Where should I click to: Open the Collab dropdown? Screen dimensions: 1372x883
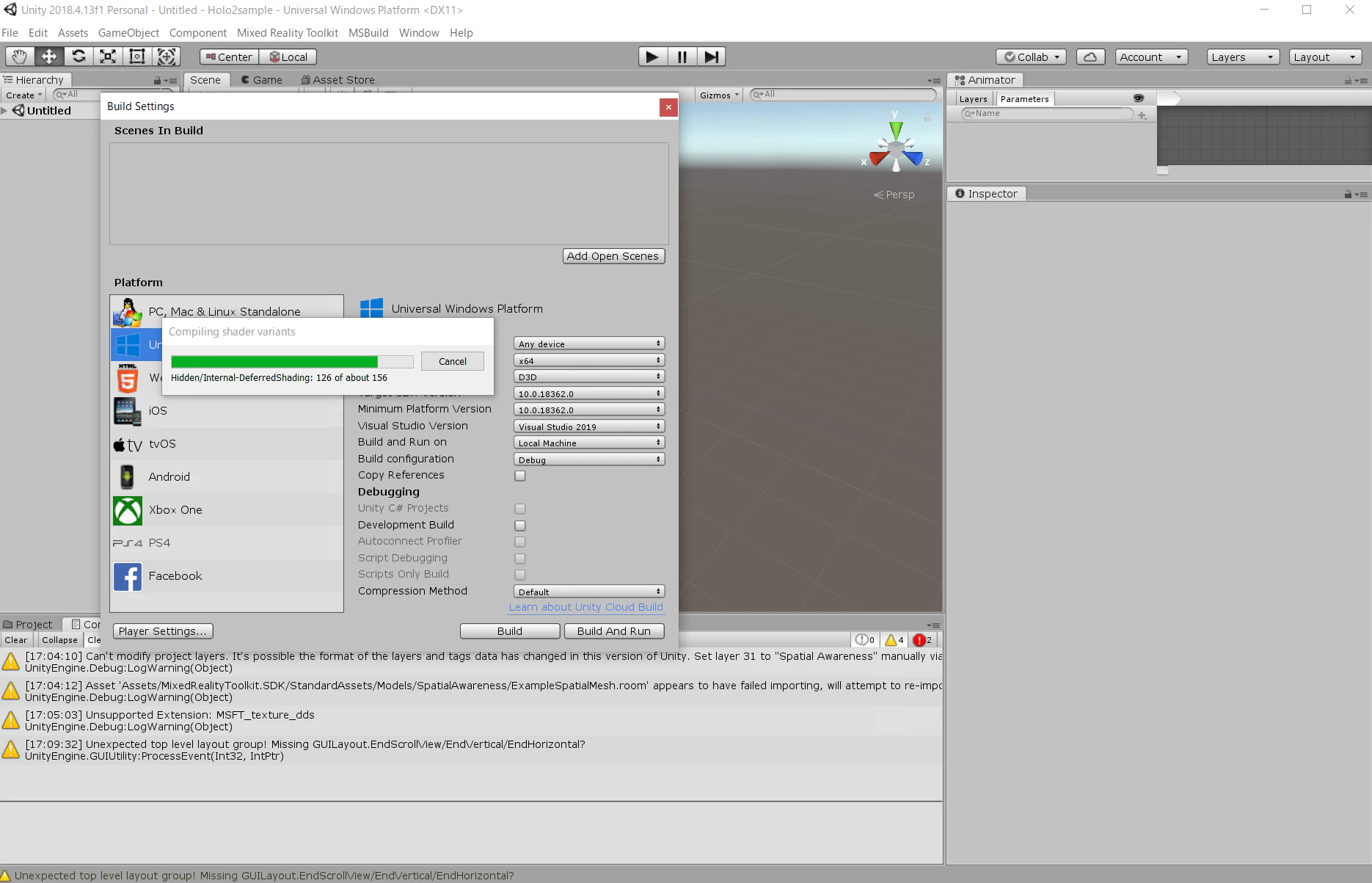click(x=1031, y=57)
